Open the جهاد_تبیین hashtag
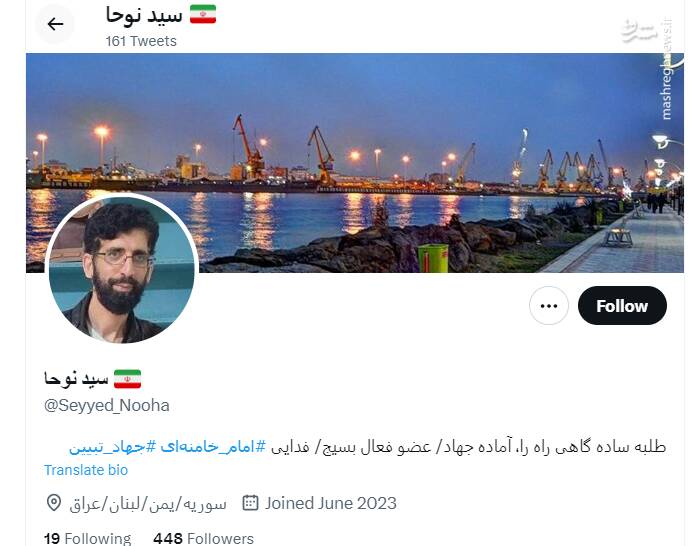Screen dimensions: 691x546 tap(113, 447)
